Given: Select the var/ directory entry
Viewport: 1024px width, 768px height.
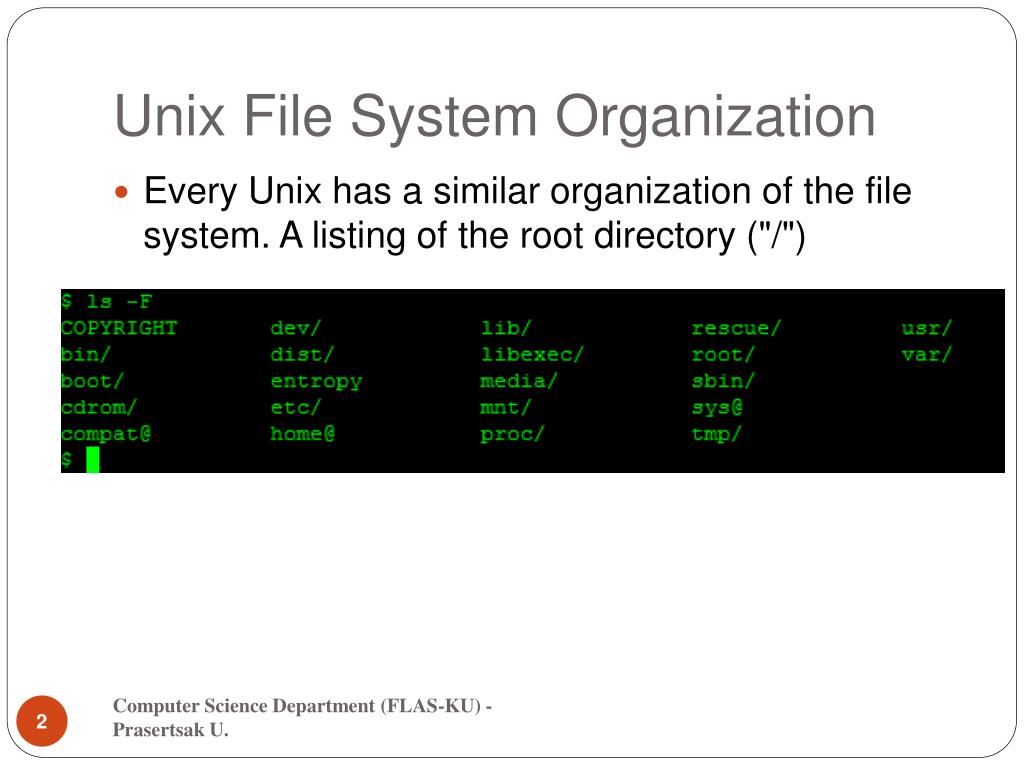Looking at the screenshot, I should pyautogui.click(x=927, y=354).
